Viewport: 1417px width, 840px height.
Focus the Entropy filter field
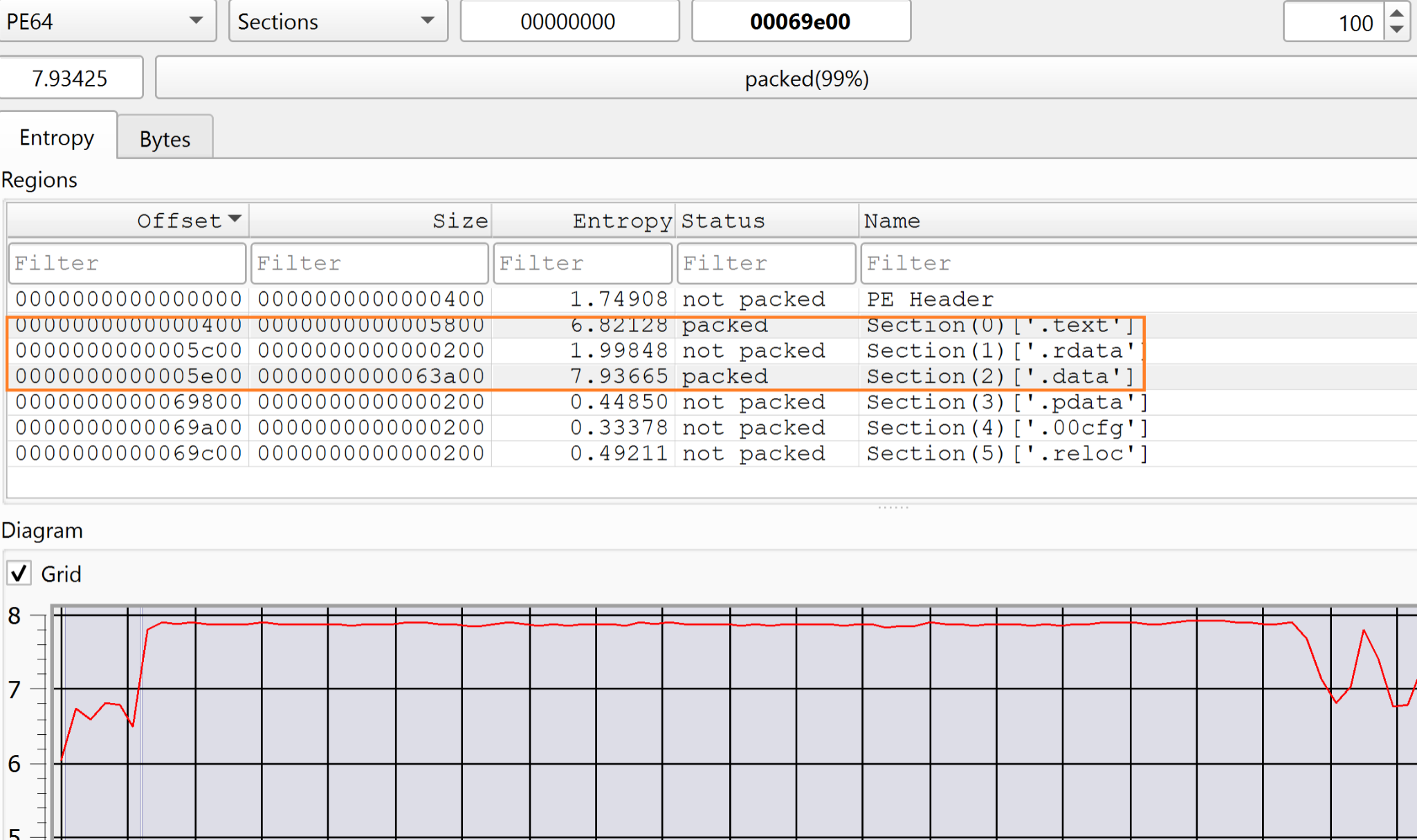[x=583, y=263]
